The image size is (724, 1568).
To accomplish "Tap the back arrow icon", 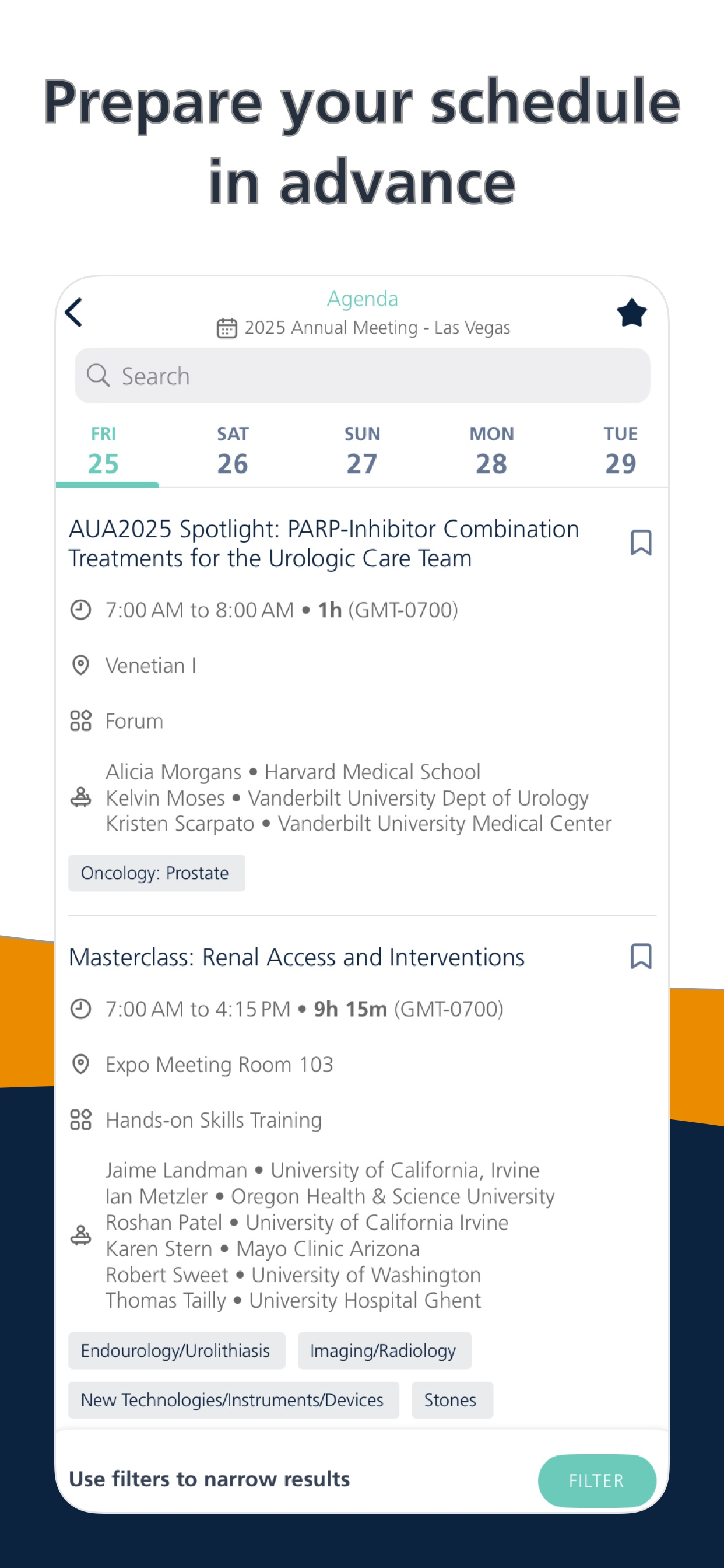I will [73, 313].
